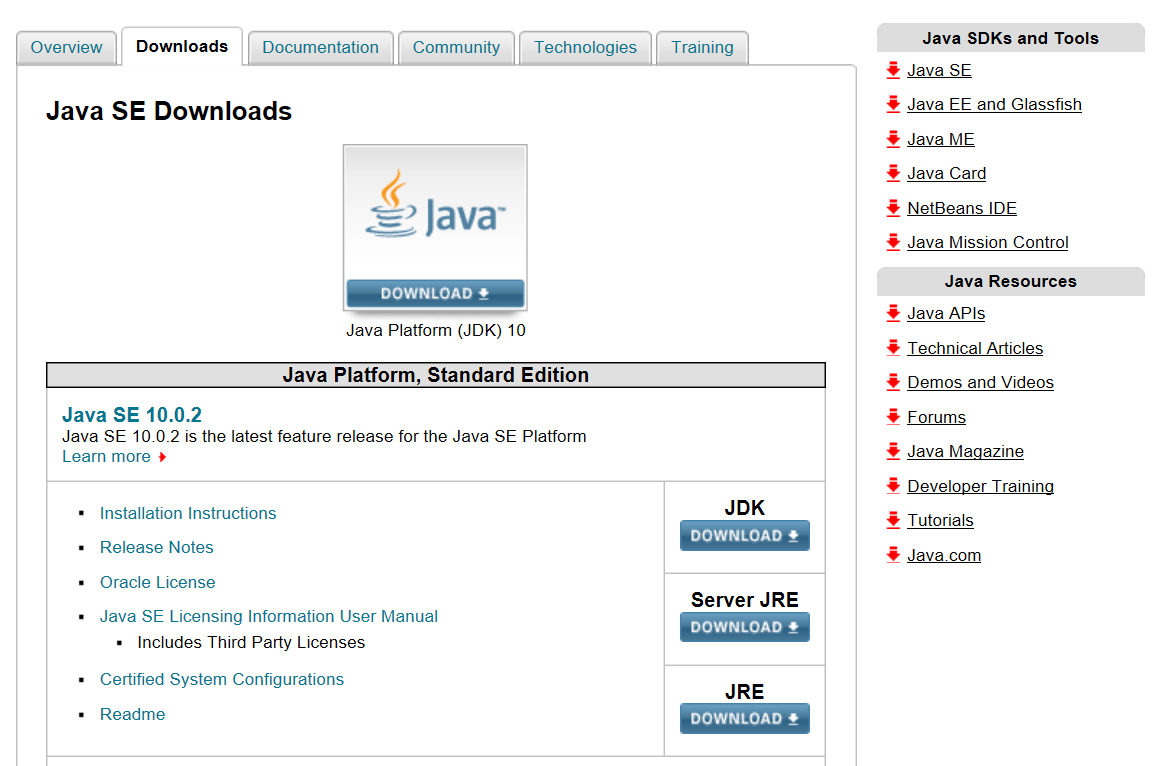The width and height of the screenshot is (1171, 766).
Task: Go to the Technologies tab
Action: (x=586, y=48)
